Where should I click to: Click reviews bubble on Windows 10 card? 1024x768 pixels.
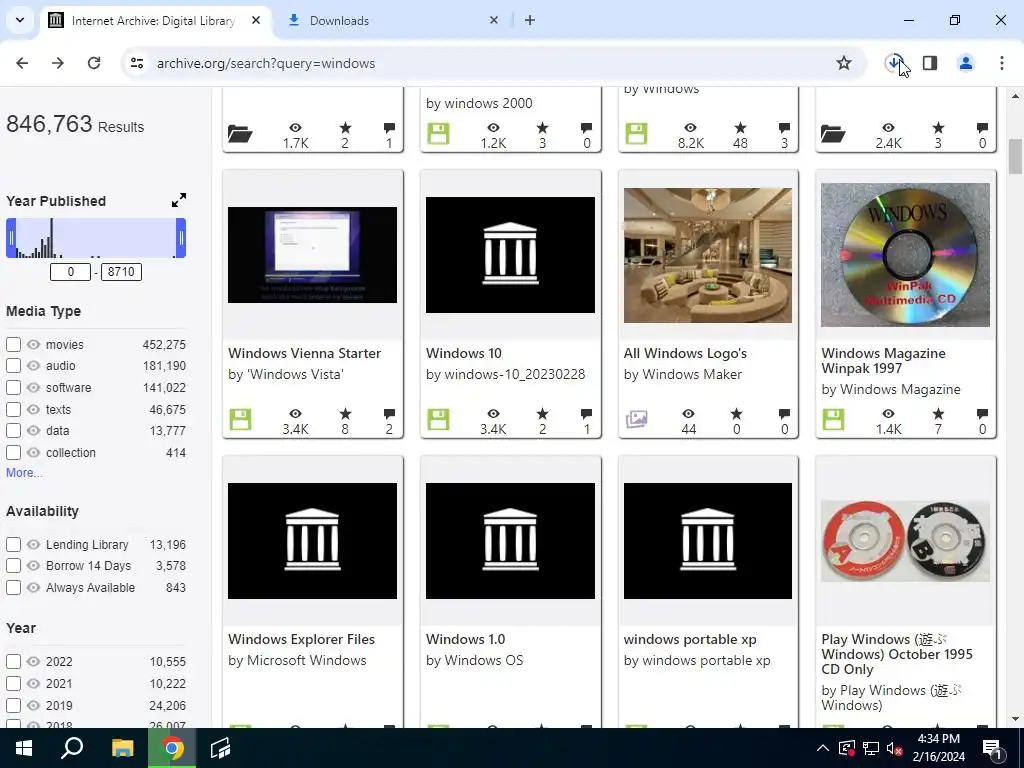coord(586,414)
